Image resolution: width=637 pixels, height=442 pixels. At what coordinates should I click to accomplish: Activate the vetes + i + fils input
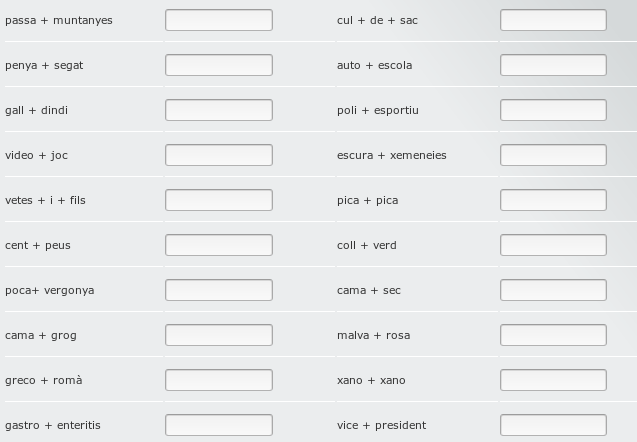pyautogui.click(x=218, y=200)
